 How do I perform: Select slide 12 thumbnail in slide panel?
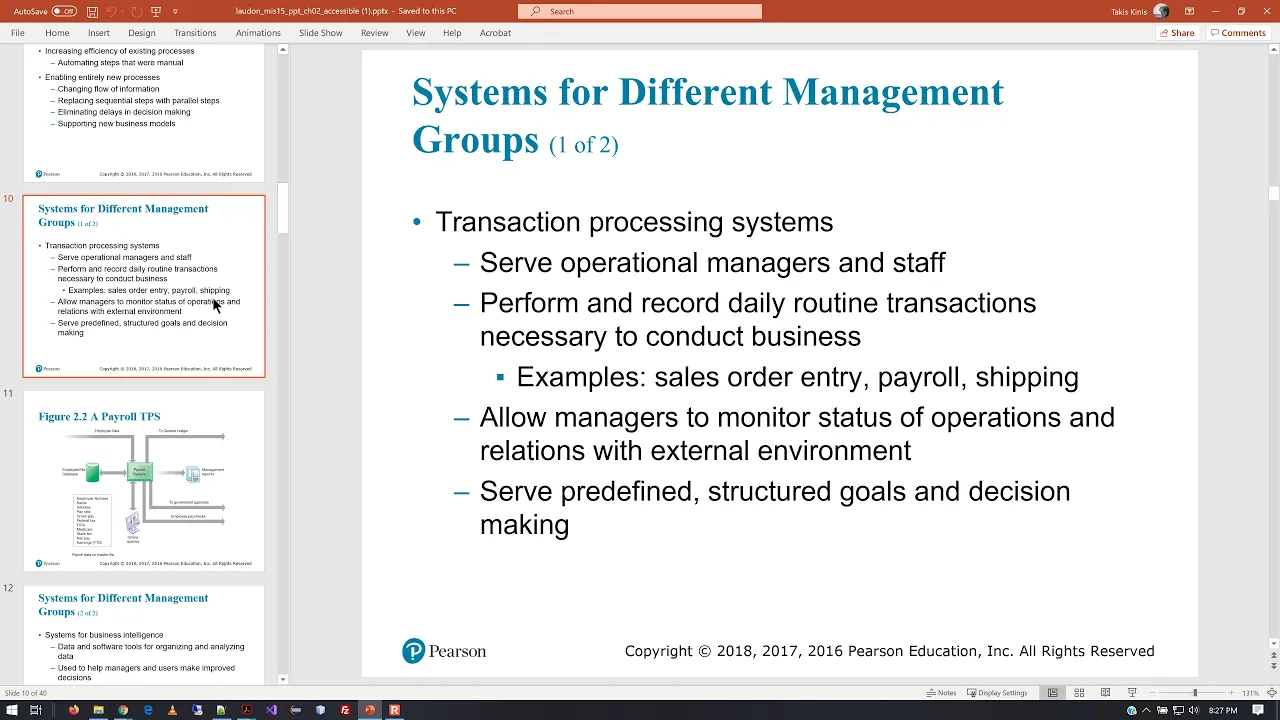point(144,634)
